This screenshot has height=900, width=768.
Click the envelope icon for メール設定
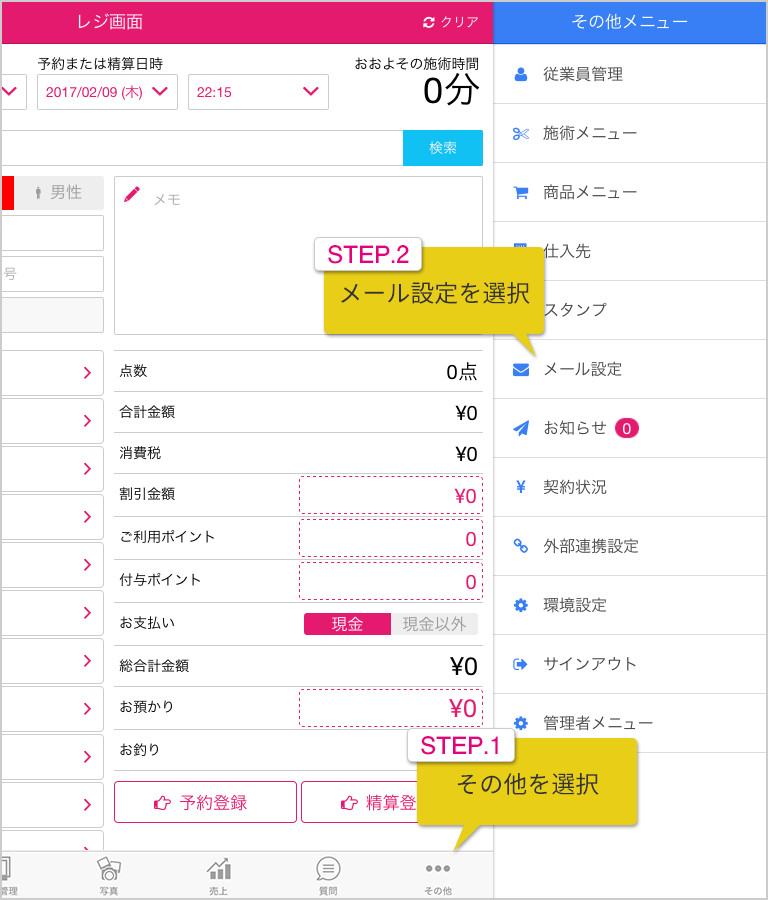(521, 370)
